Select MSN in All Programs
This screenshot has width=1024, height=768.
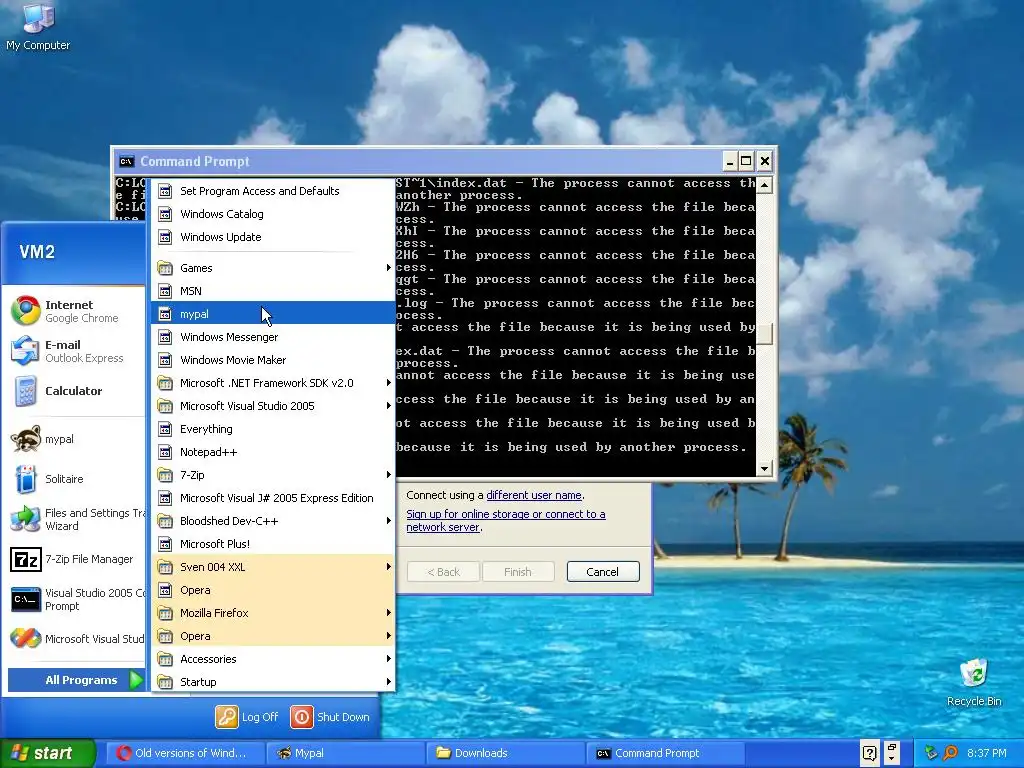pos(273,291)
